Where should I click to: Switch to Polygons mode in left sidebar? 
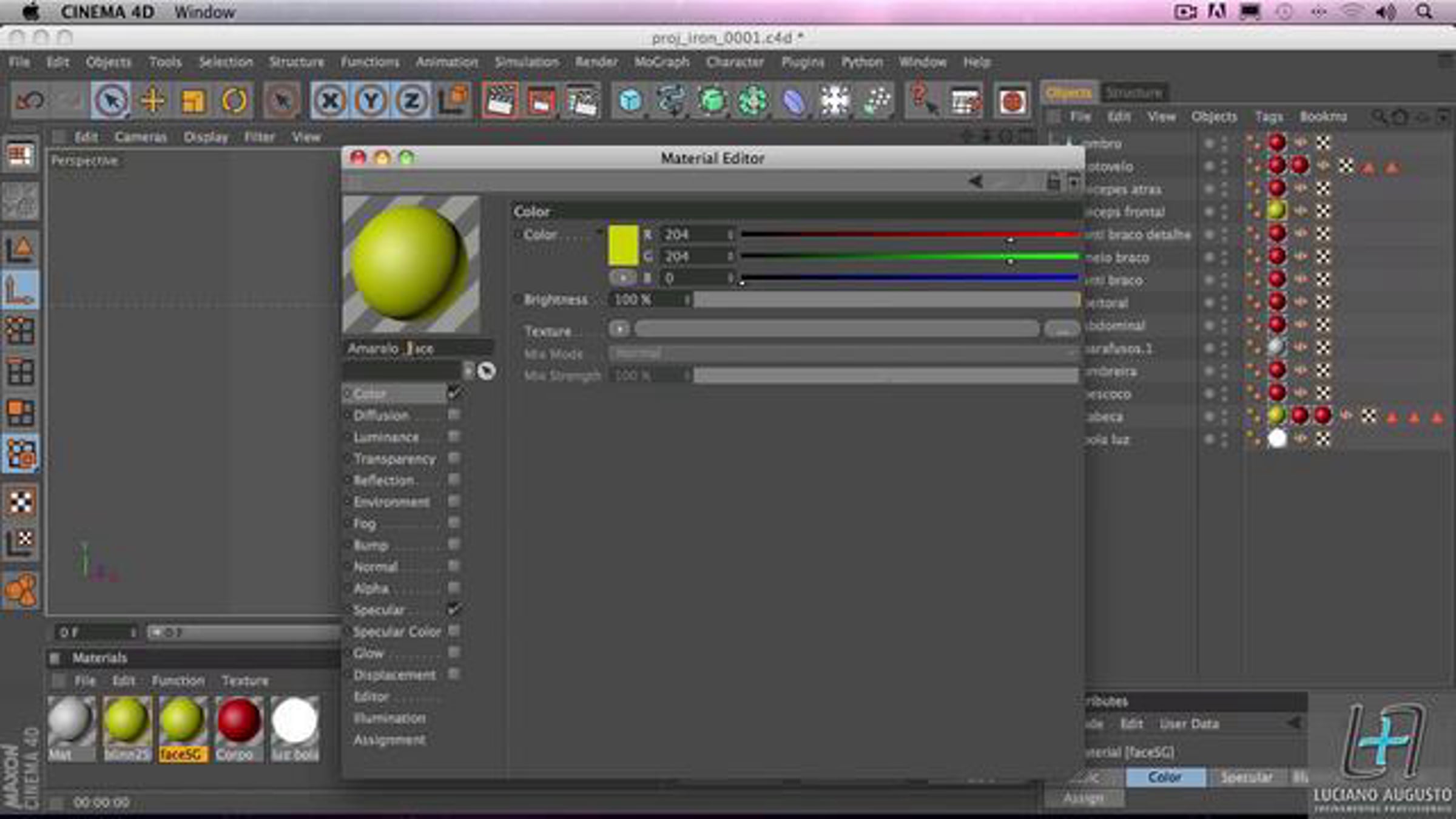pos(20,413)
